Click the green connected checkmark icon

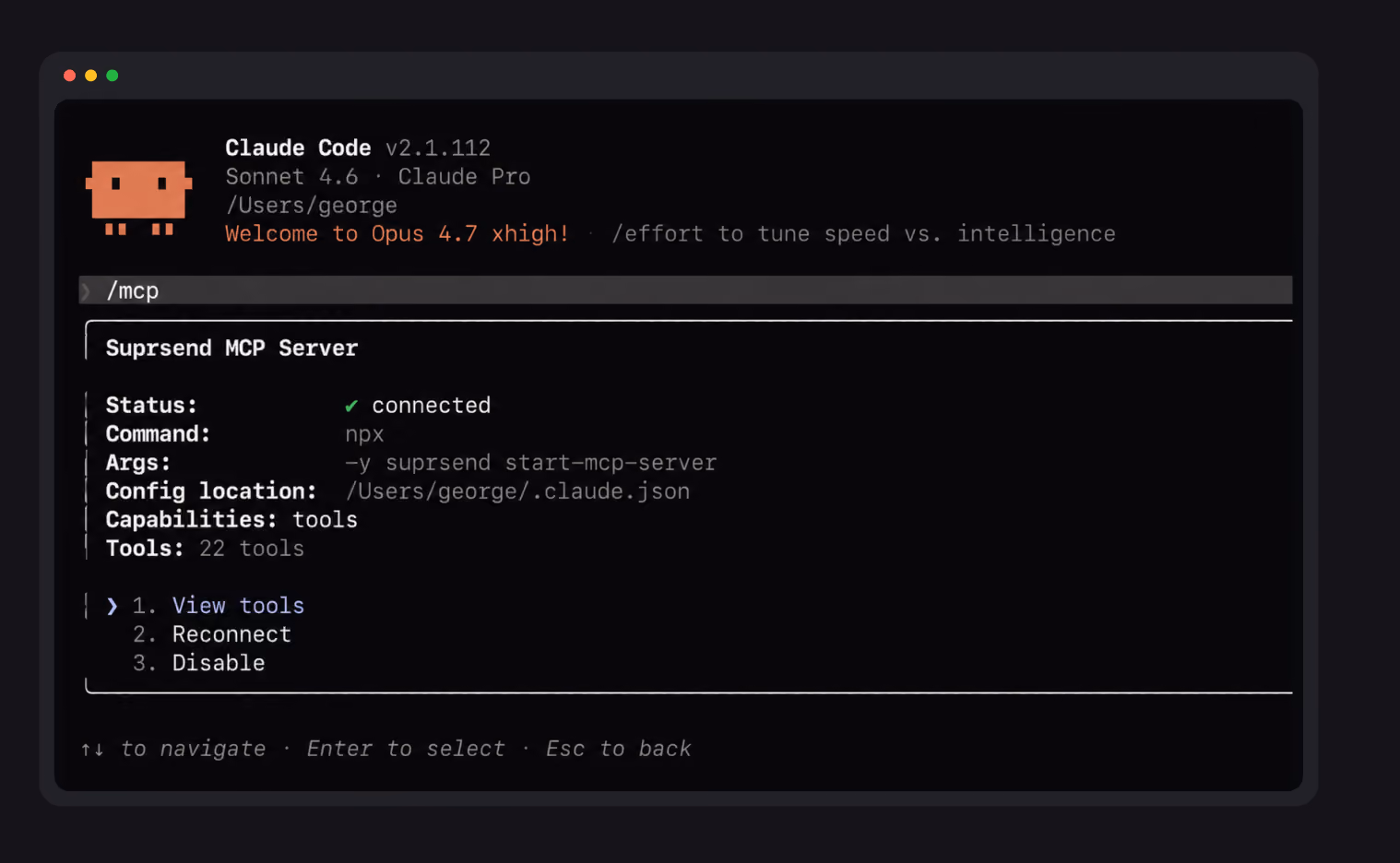351,406
